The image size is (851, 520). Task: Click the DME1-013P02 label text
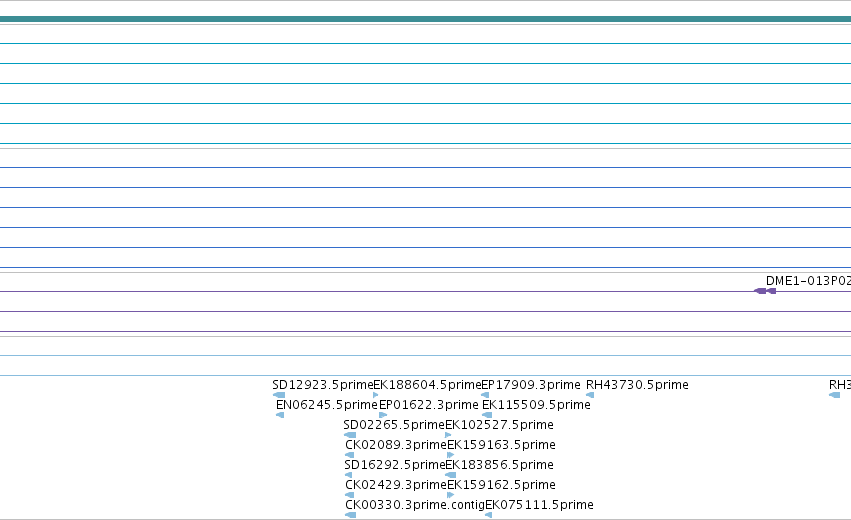(x=808, y=281)
